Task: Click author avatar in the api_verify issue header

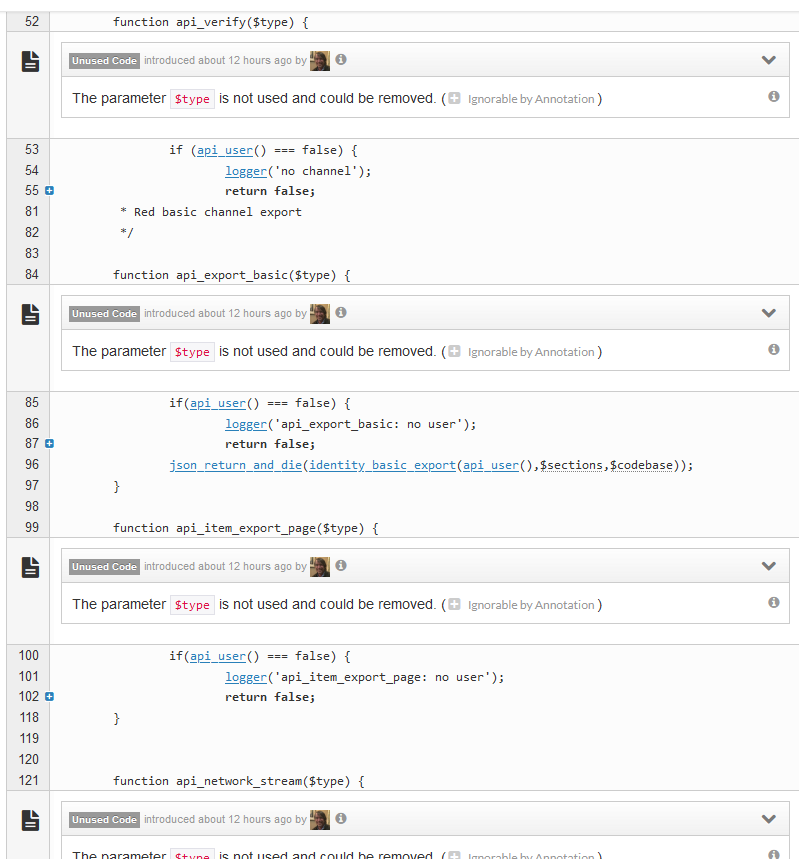Action: [320, 61]
